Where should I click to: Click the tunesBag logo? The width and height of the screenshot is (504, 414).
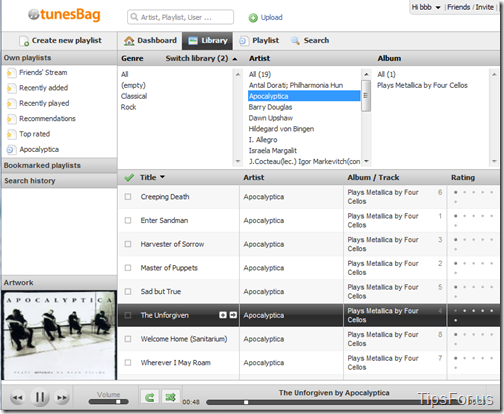(64, 15)
